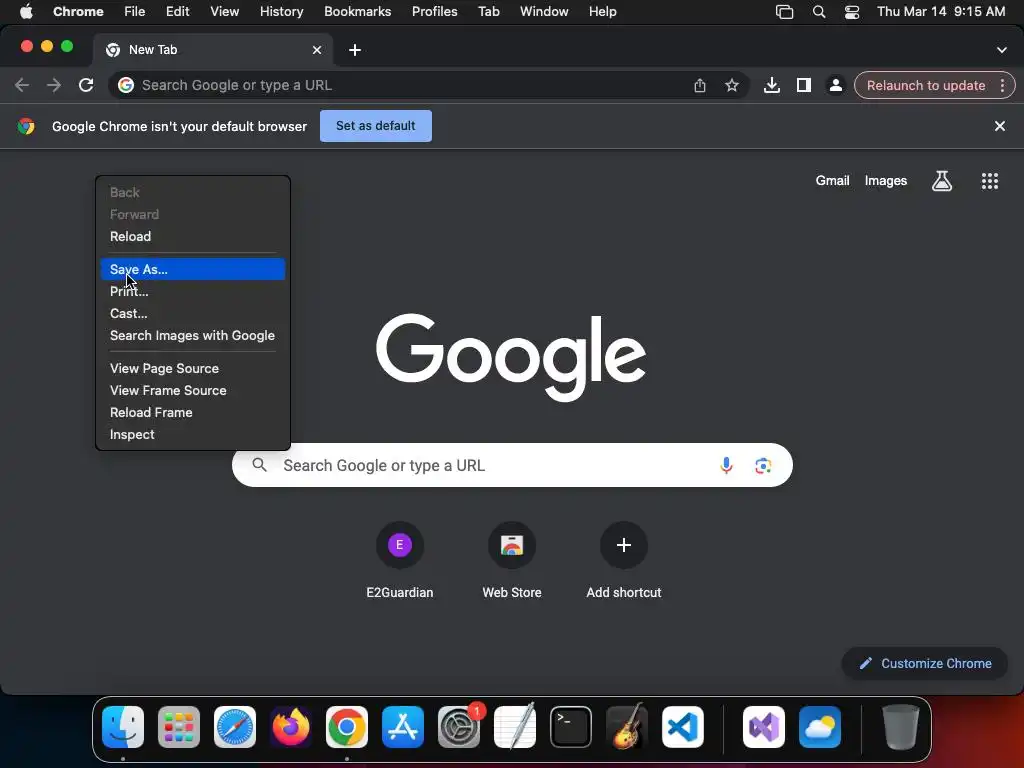1024x768 pixels.
Task: Choose Cast... in the context menu
Action: click(x=193, y=313)
